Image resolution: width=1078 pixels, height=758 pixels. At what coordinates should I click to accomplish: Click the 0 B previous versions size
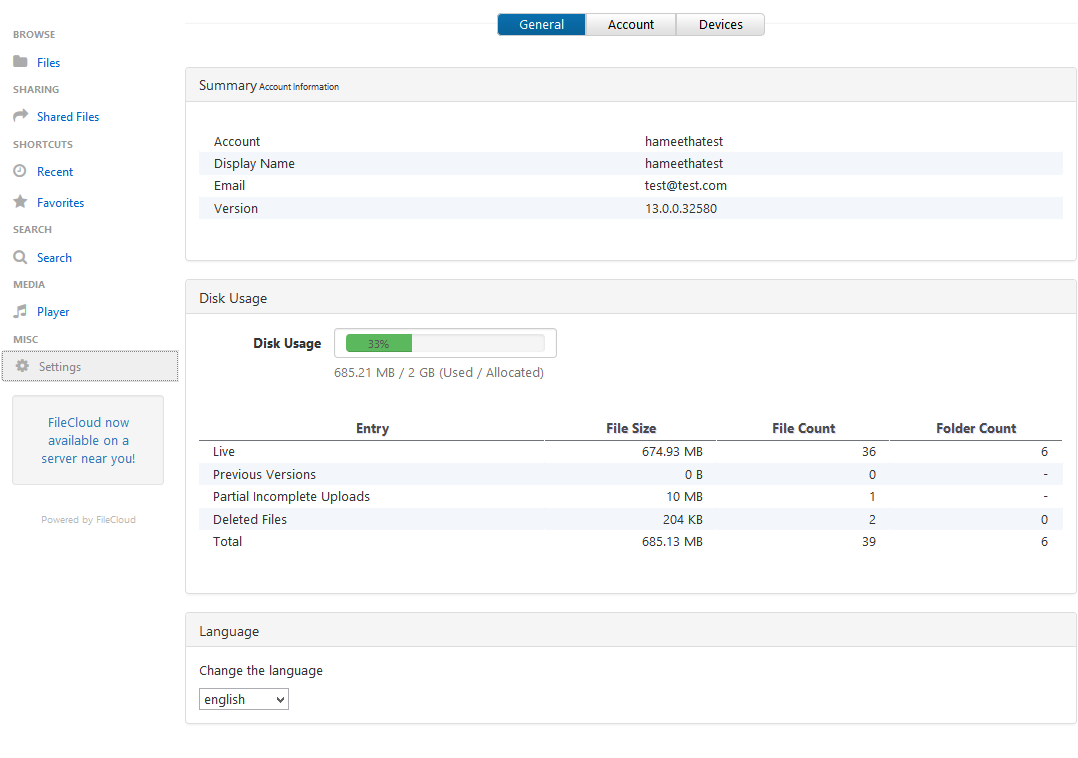693,474
